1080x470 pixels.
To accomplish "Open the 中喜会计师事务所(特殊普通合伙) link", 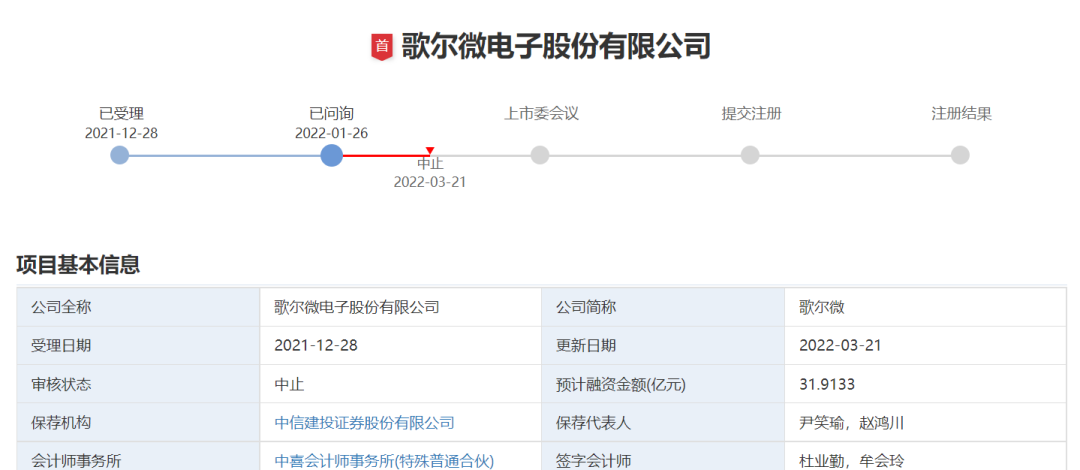I will pyautogui.click(x=384, y=461).
